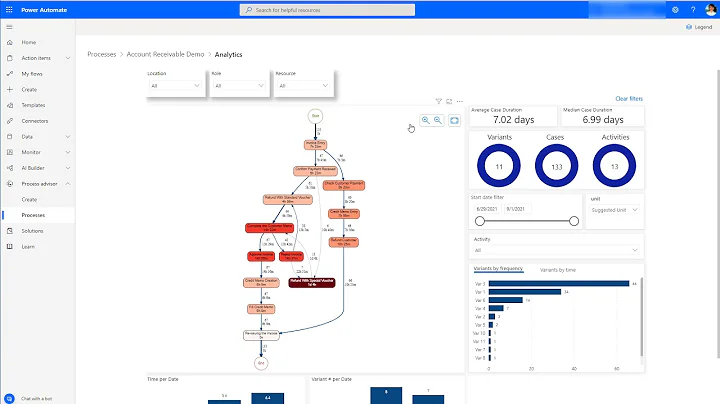The height and width of the screenshot is (404, 720).
Task: Click the Templates icon
Action: tap(10, 105)
